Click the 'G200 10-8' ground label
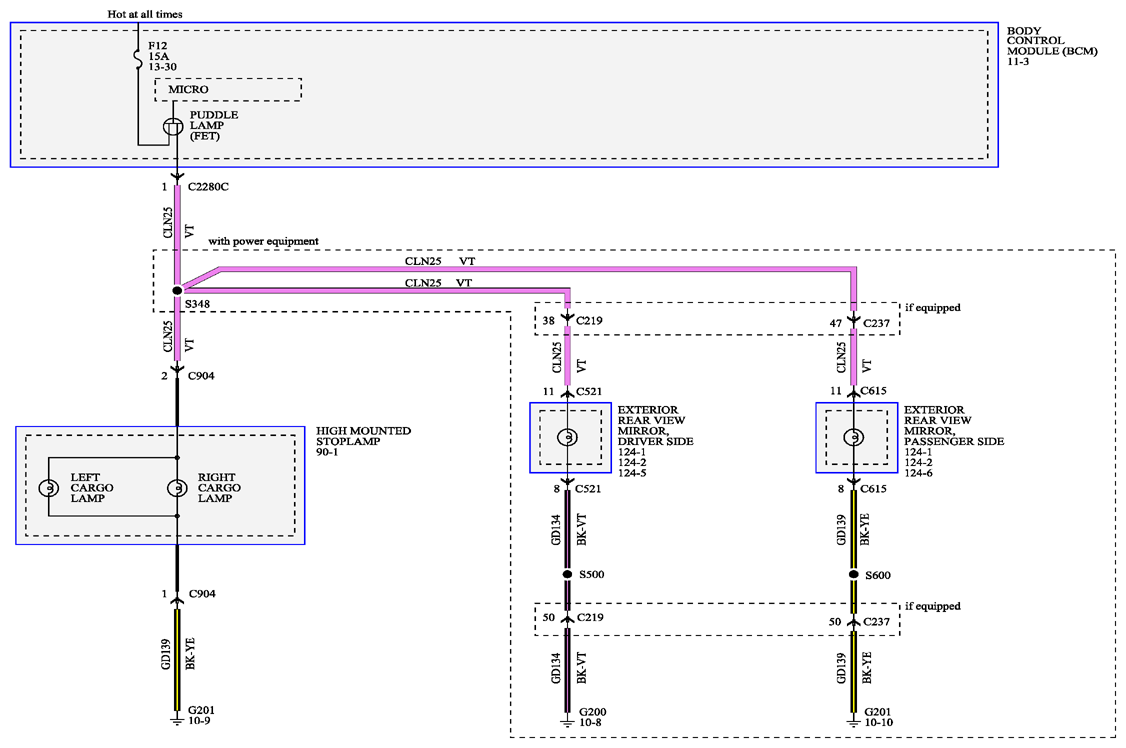 pyautogui.click(x=592, y=717)
